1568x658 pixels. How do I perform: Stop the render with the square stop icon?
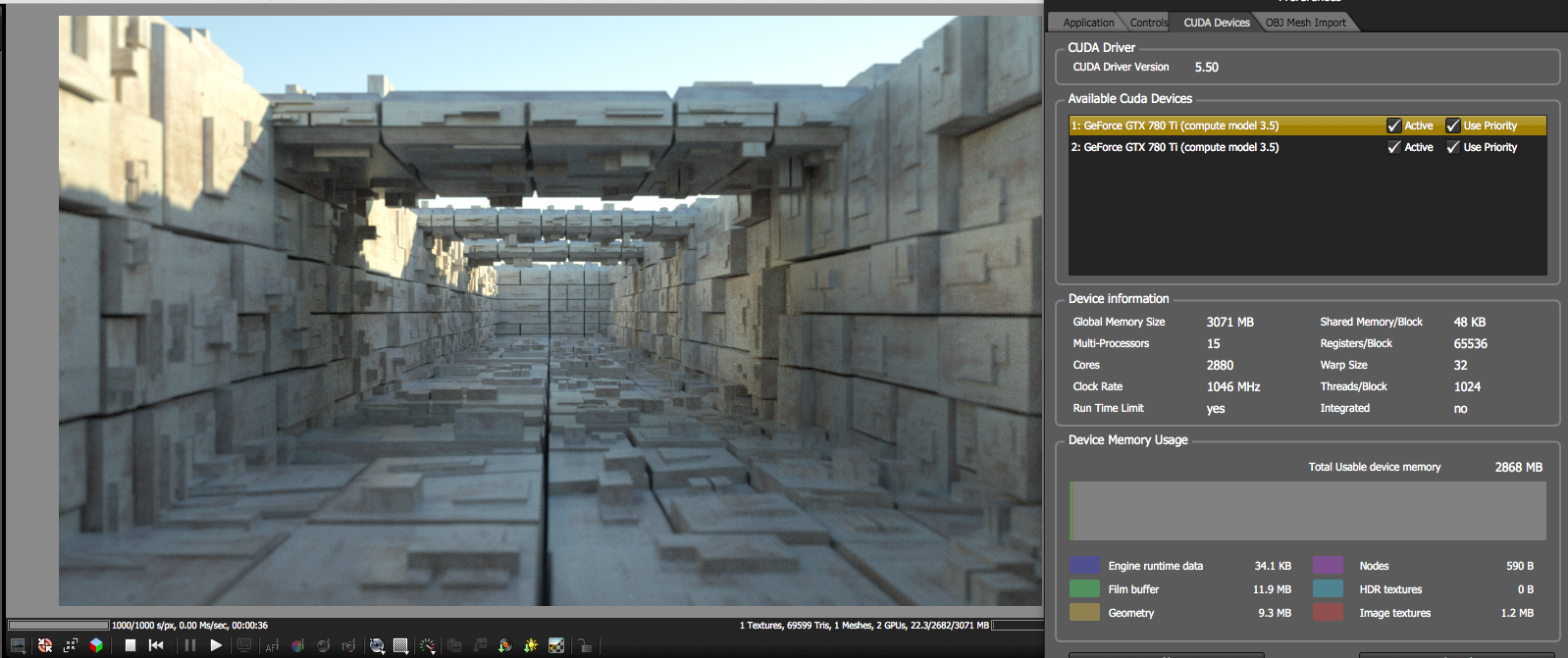click(130, 645)
